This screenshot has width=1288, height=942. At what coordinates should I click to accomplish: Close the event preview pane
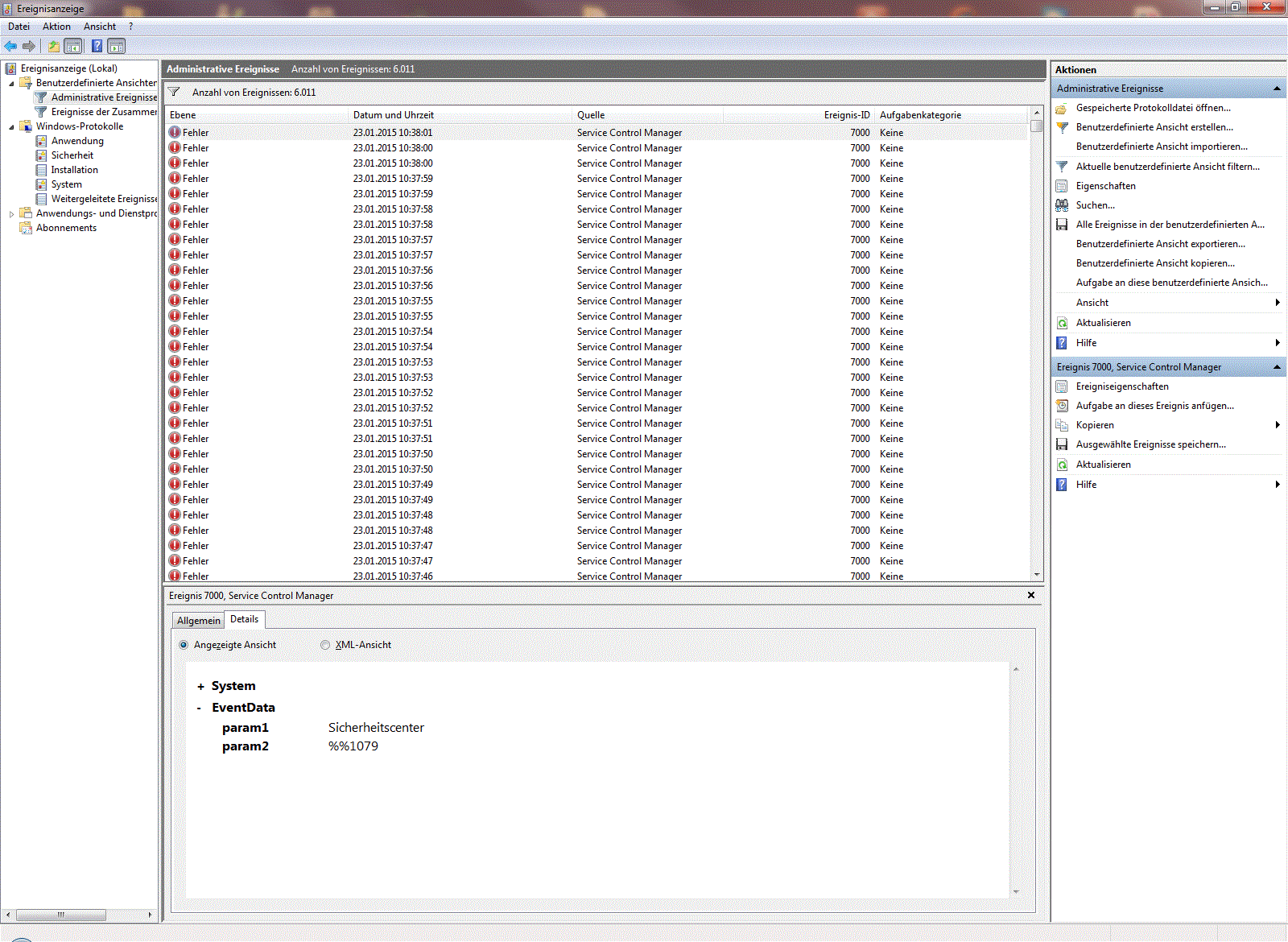click(x=1031, y=595)
